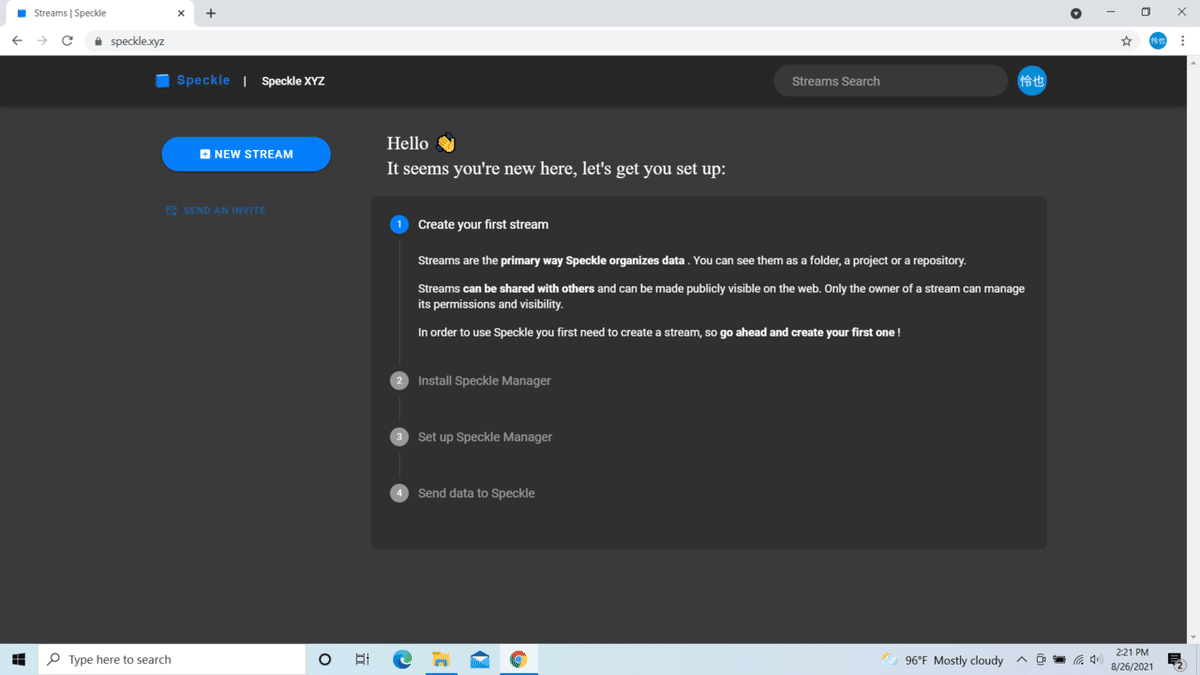Select the Streams | Speckle browser tab
Image resolution: width=1200 pixels, height=675 pixels.
(100, 13)
